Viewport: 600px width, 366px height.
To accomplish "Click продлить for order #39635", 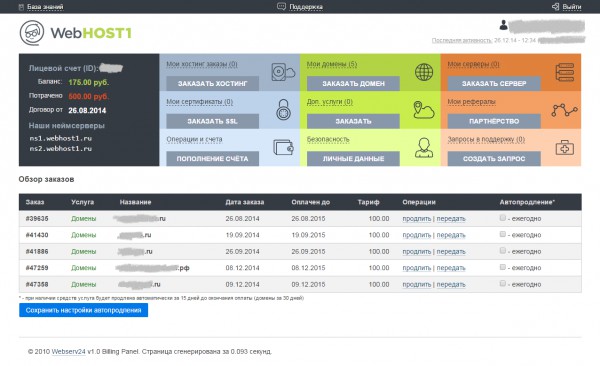I will tap(417, 219).
